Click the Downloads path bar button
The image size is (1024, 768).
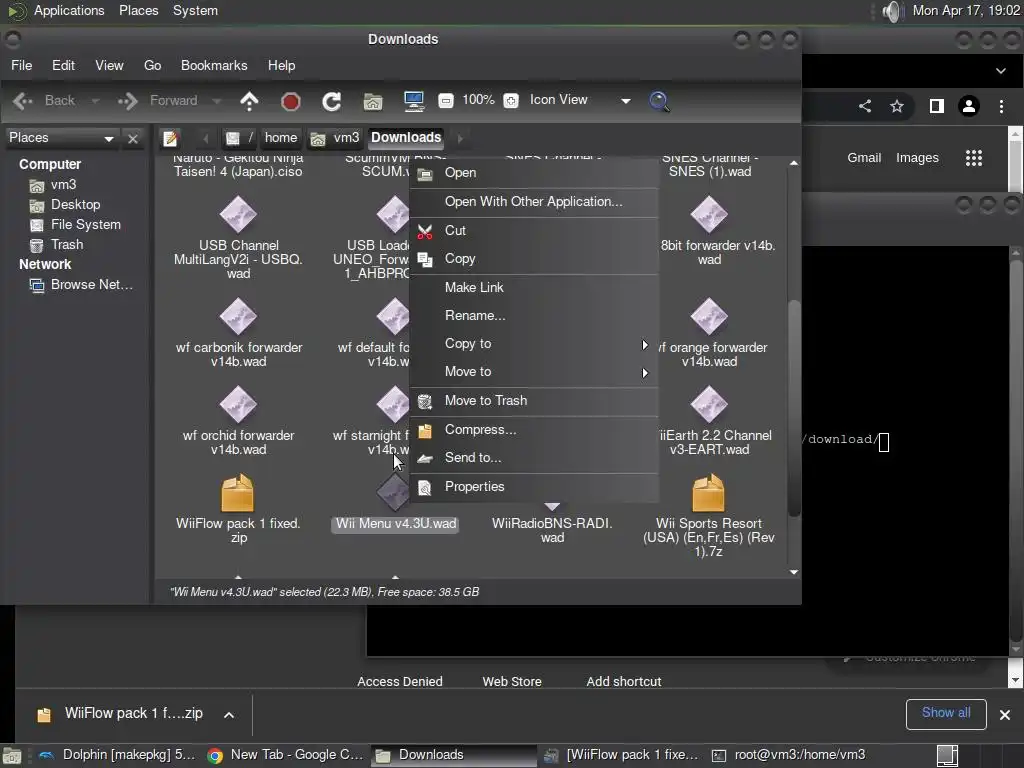[x=406, y=138]
